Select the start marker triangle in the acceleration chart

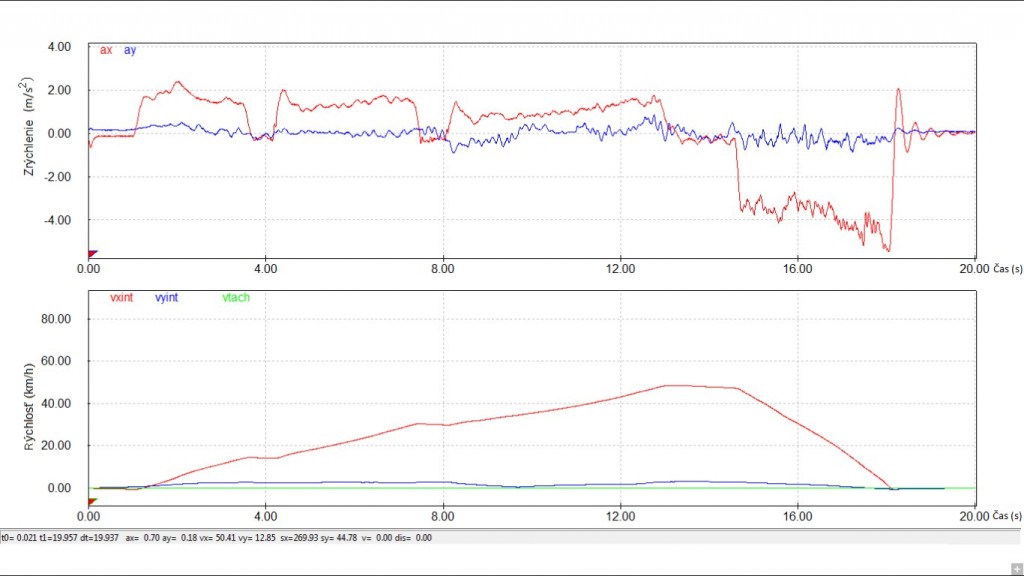coord(93,253)
